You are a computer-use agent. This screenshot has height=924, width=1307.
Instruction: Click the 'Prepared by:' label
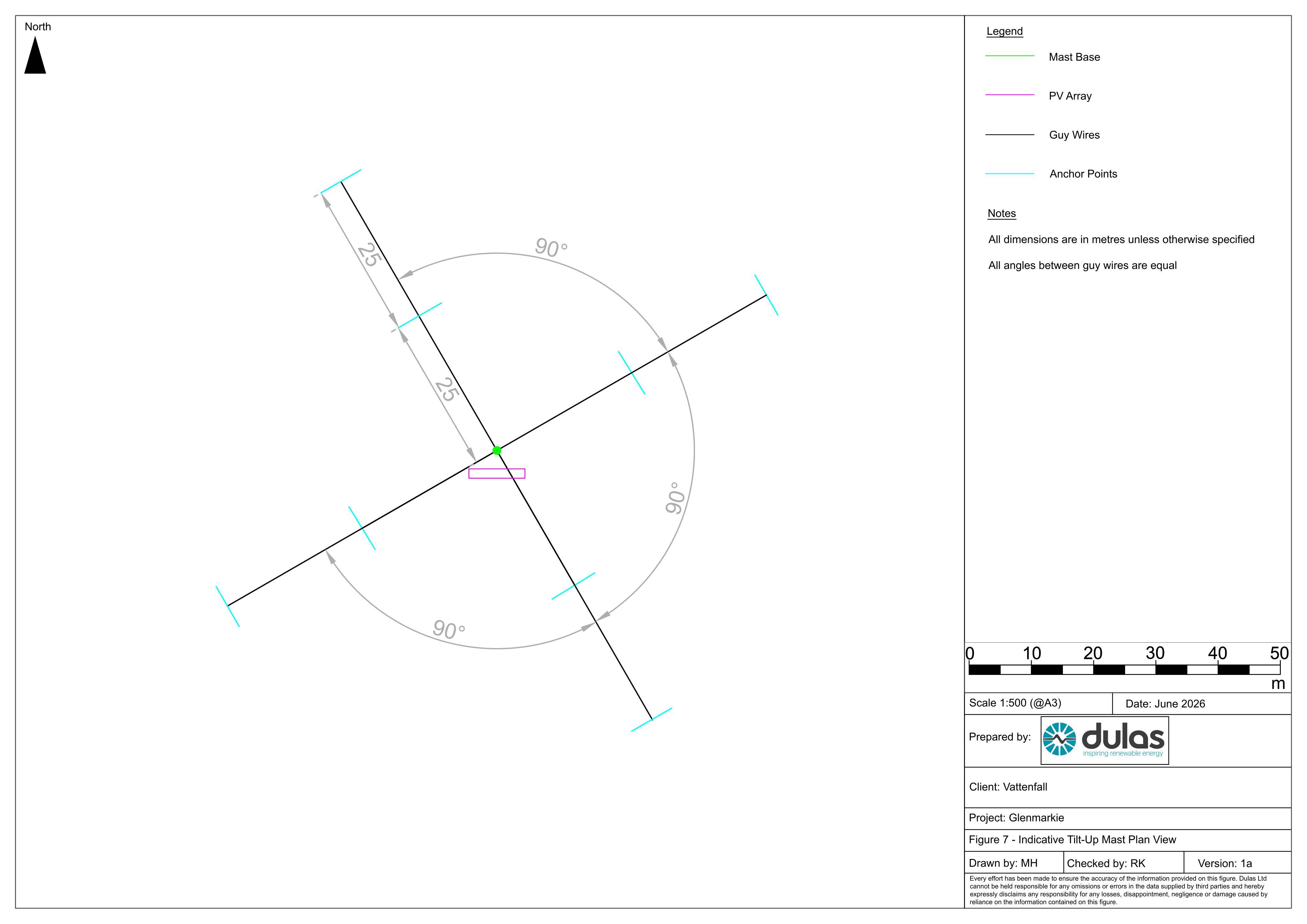tap(1000, 737)
